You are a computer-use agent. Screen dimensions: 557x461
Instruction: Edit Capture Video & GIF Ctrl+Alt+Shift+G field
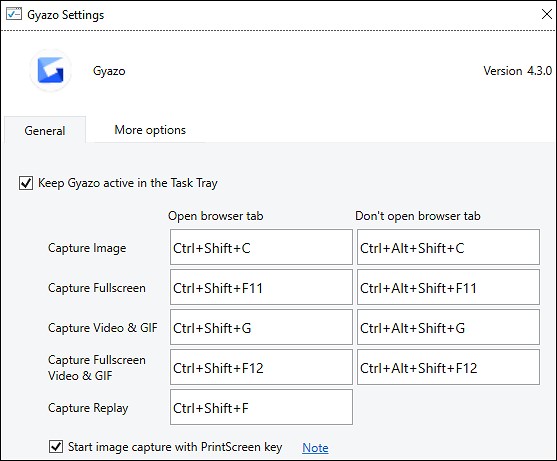(x=448, y=327)
